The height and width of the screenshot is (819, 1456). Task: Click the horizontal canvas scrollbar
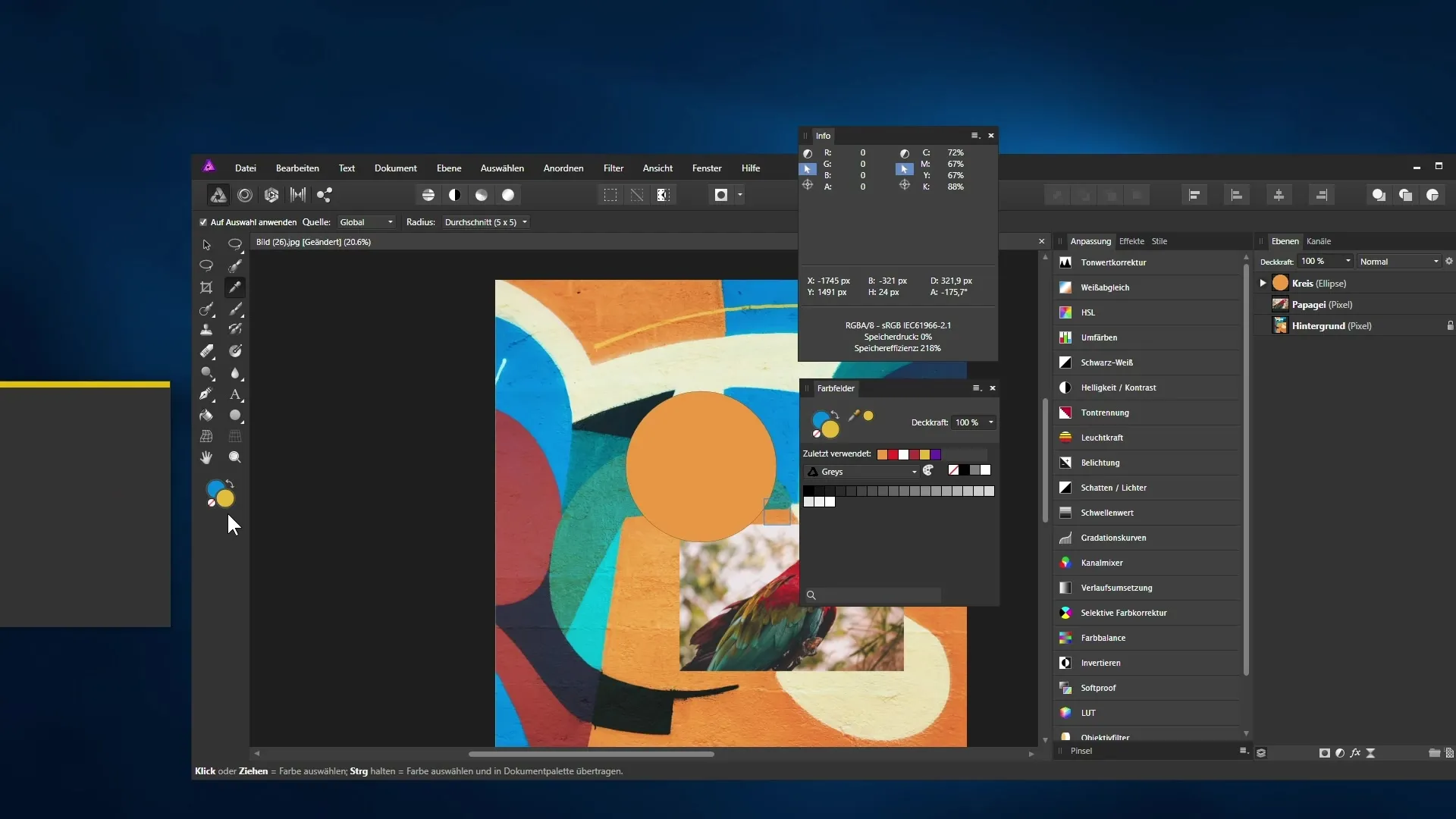coord(591,754)
